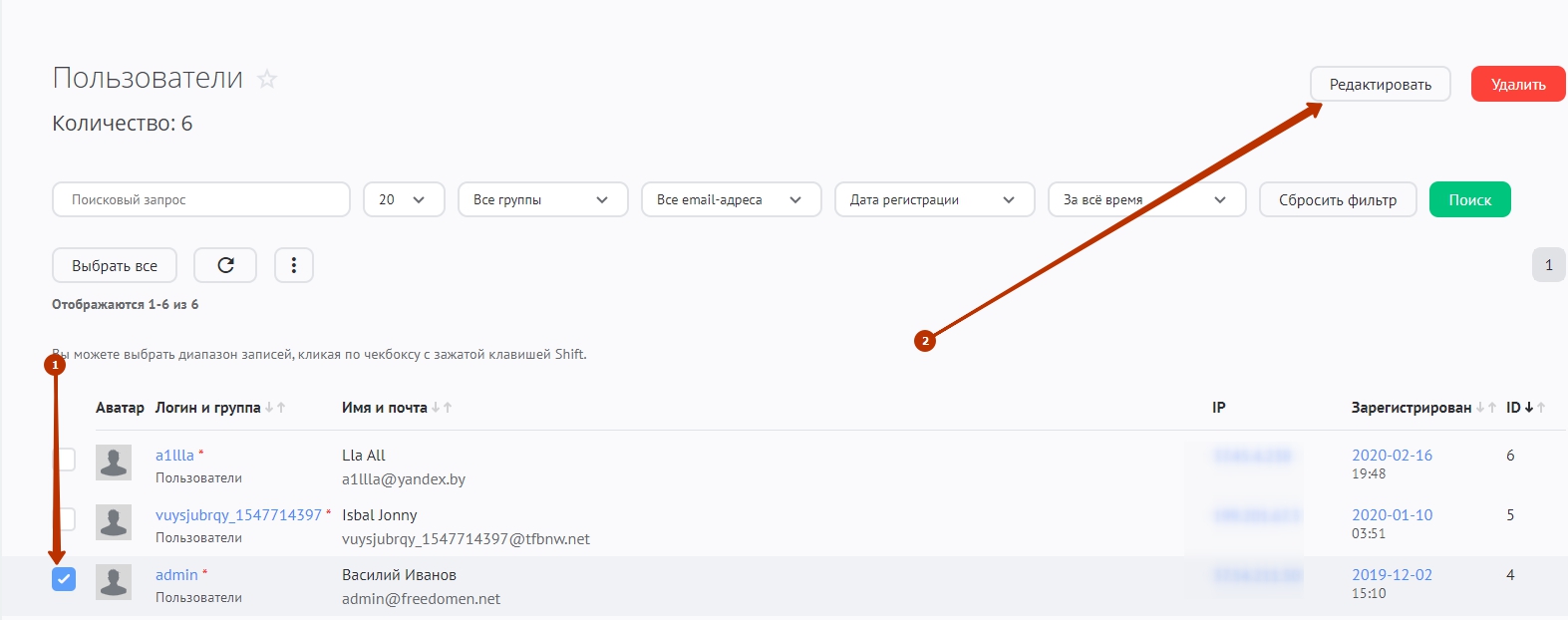Sort by Логин и группа column arrows
The image size is (1568, 620).
click(275, 408)
